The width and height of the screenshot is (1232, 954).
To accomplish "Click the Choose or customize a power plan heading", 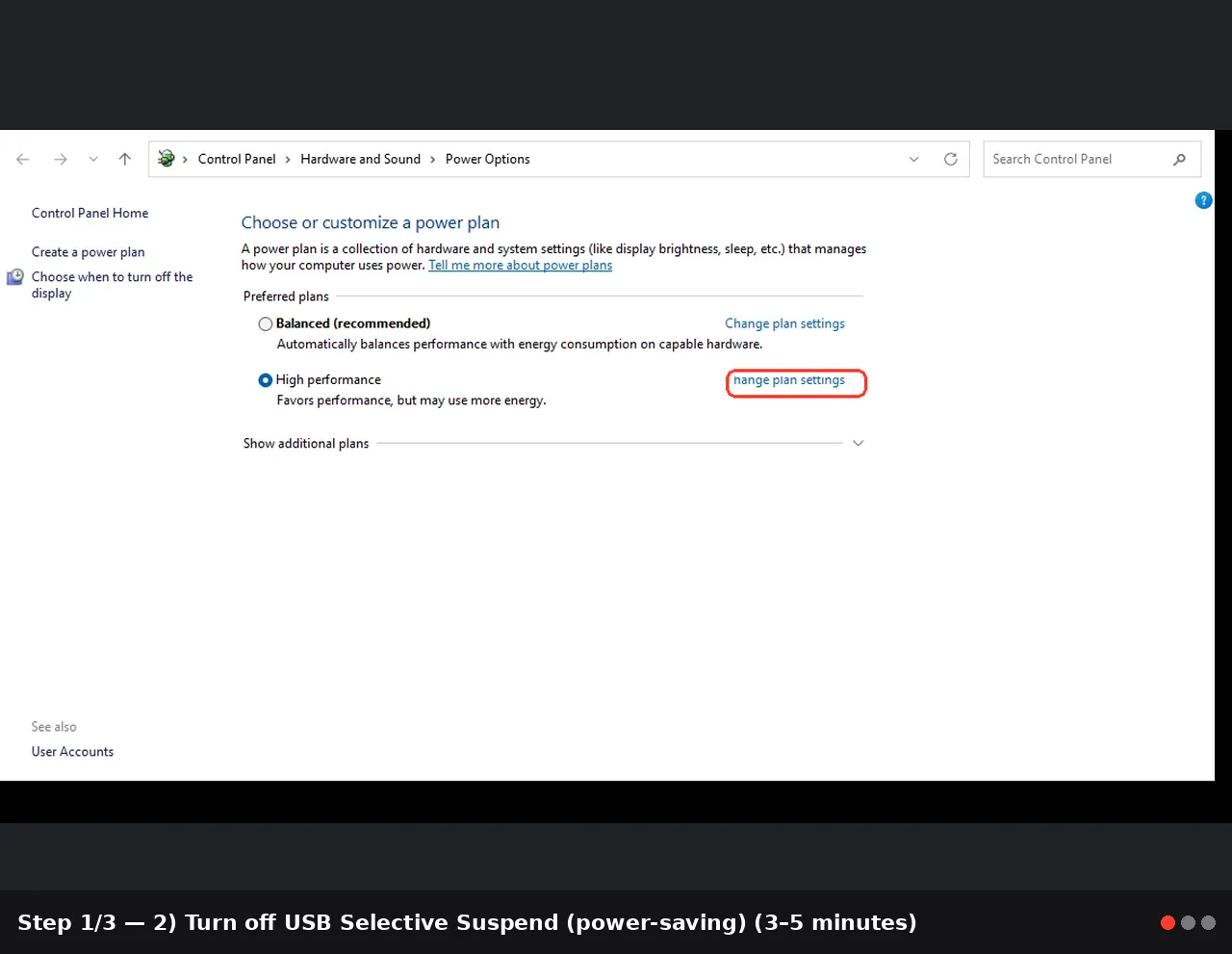I will point(371,222).
